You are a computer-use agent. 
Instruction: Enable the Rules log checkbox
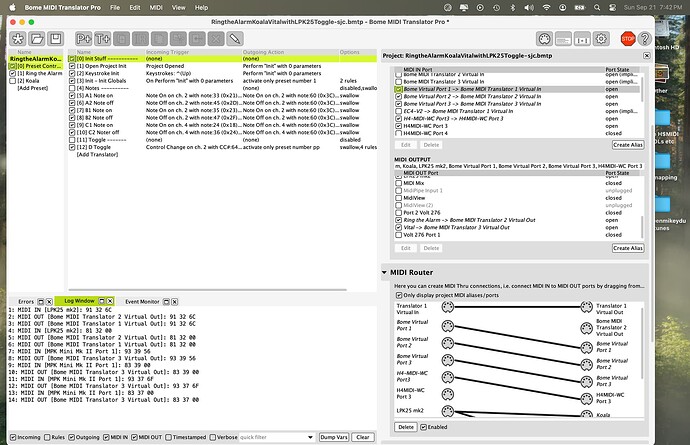(x=47, y=437)
